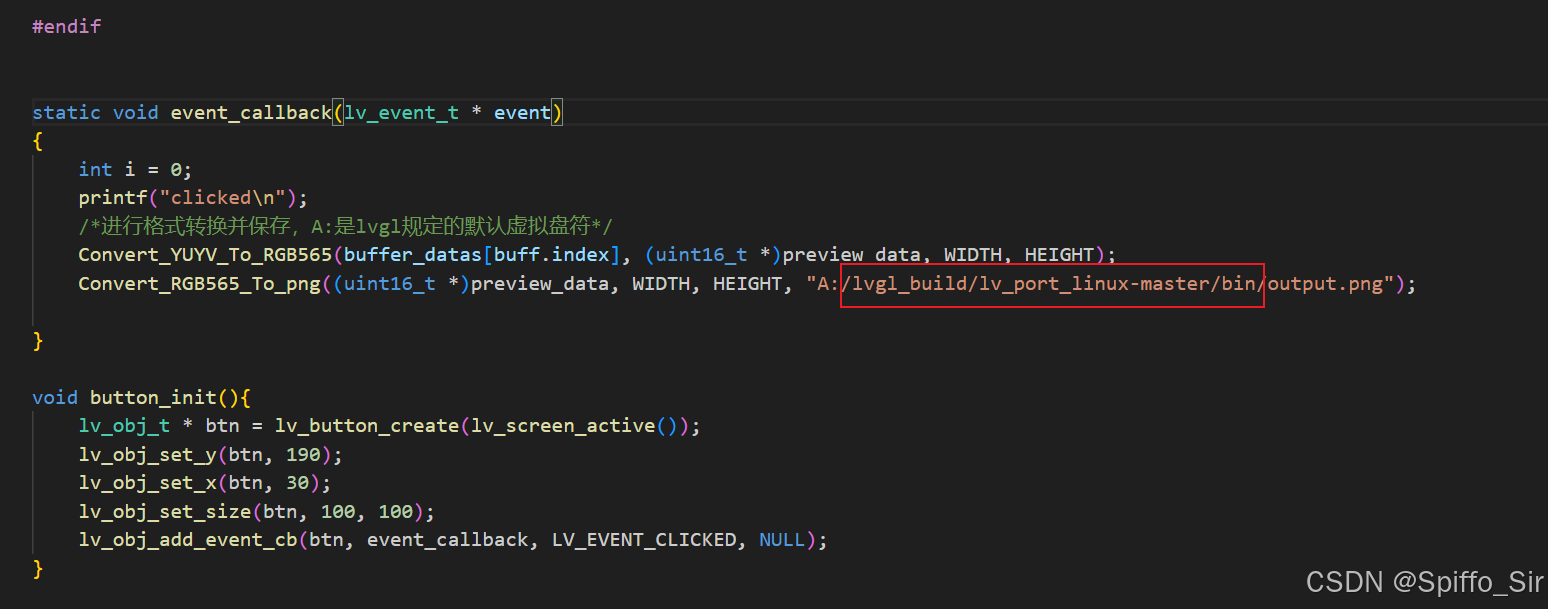This screenshot has height=609, width=1548.
Task: Click output.png in the file path string
Action: point(1324,284)
